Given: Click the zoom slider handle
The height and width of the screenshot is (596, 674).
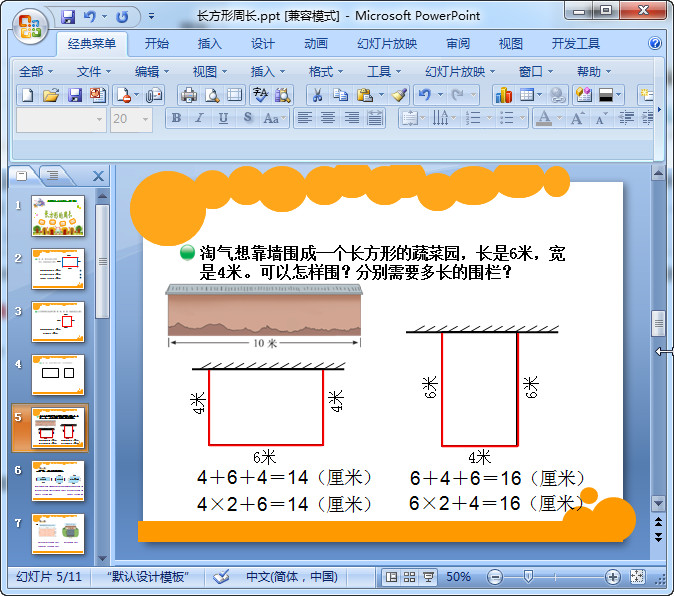Looking at the screenshot, I should (528, 577).
